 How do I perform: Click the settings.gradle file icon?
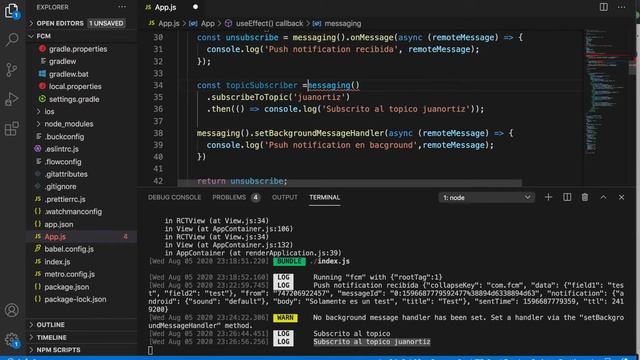42,99
